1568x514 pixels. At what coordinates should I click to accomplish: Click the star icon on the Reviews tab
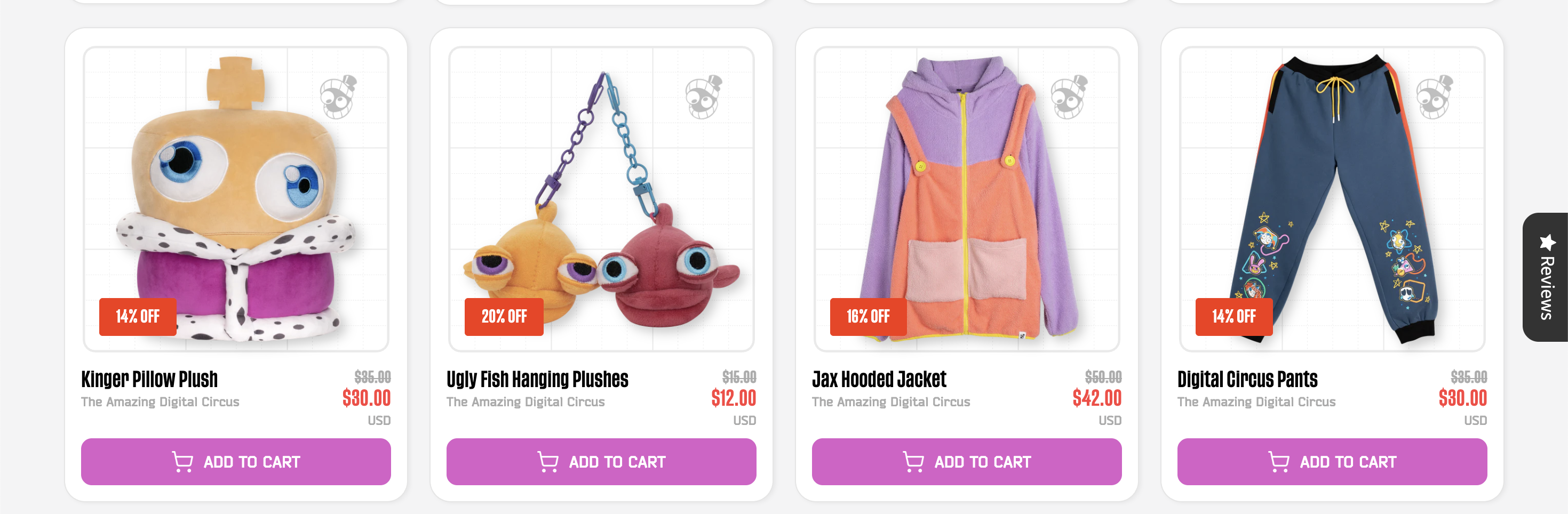coord(1547,242)
